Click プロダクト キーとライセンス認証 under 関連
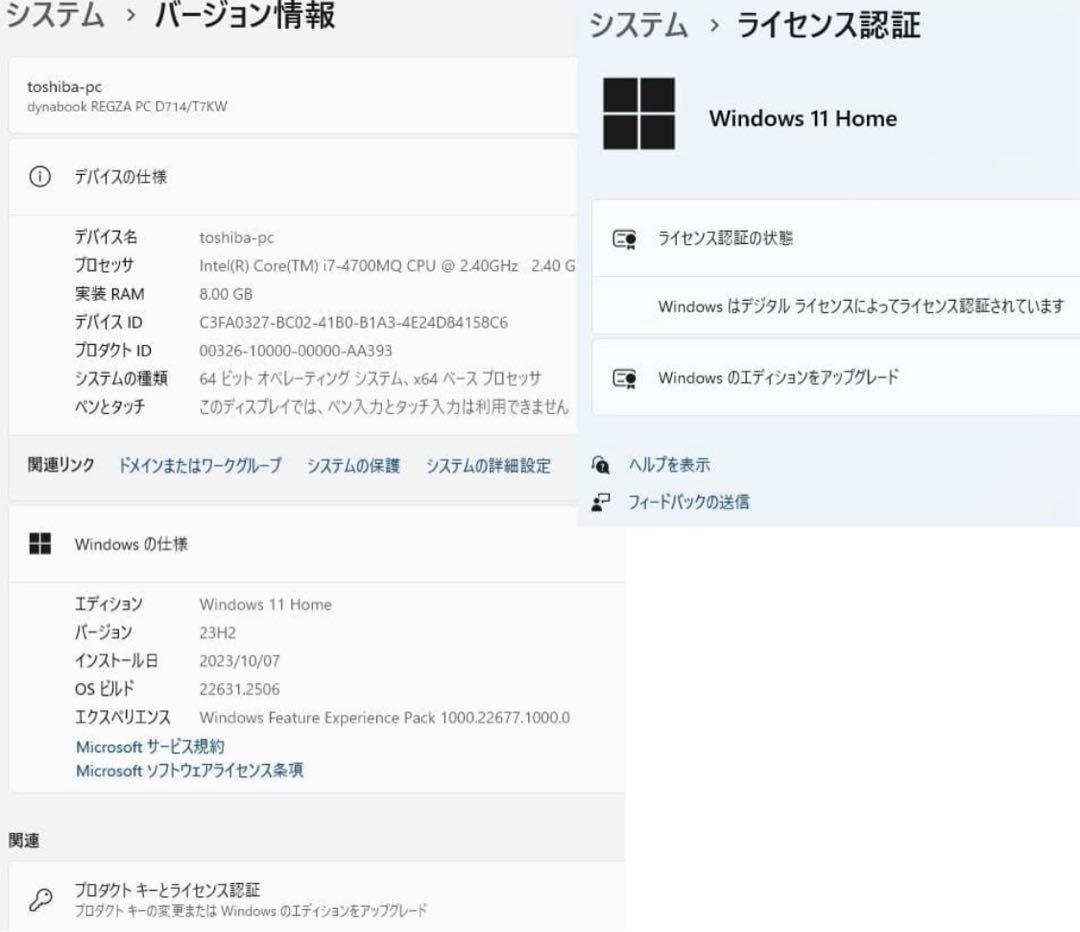Image resolution: width=1080 pixels, height=932 pixels. [x=170, y=888]
